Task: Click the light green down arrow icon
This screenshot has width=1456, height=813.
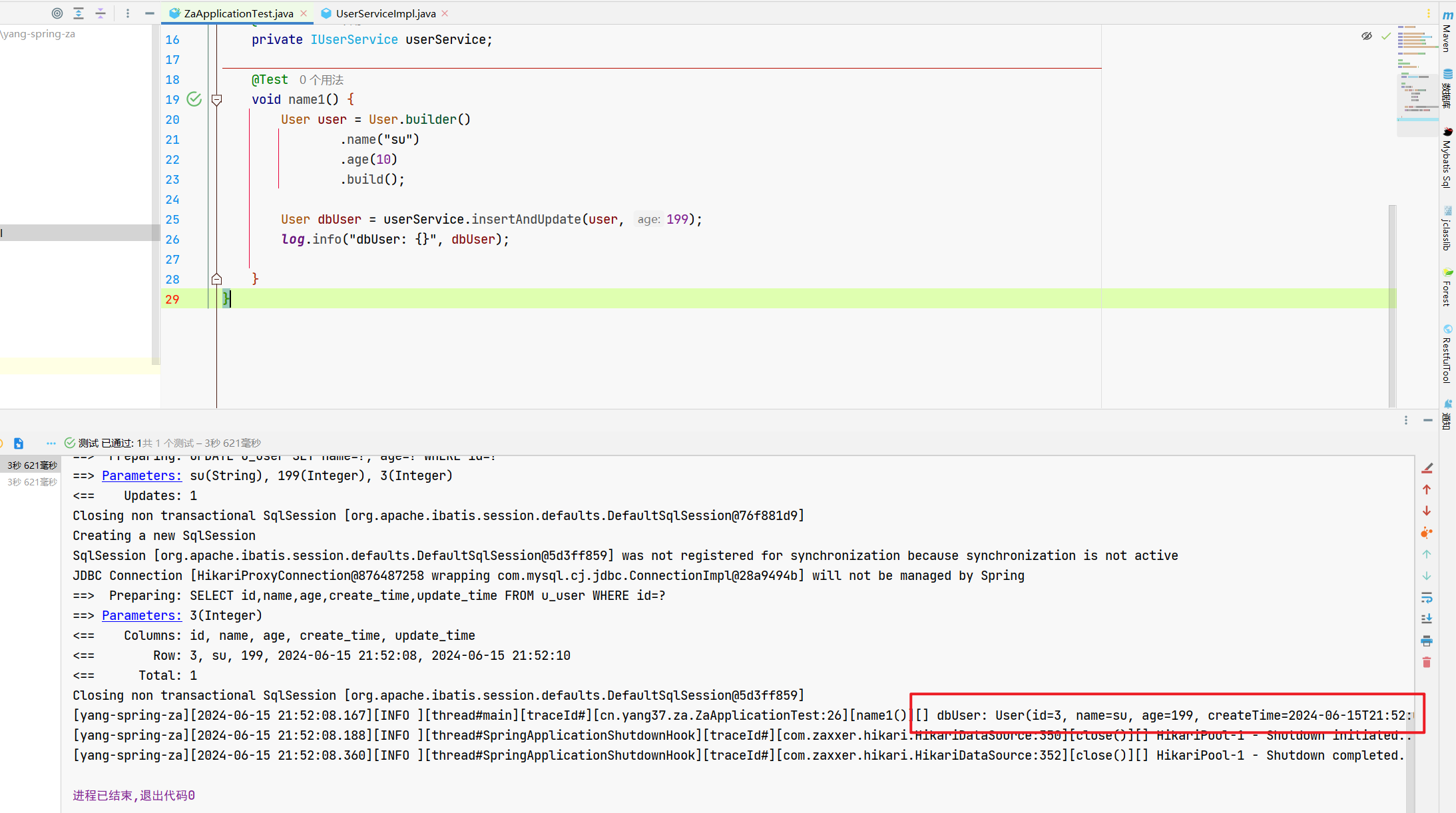Action: [x=1427, y=576]
